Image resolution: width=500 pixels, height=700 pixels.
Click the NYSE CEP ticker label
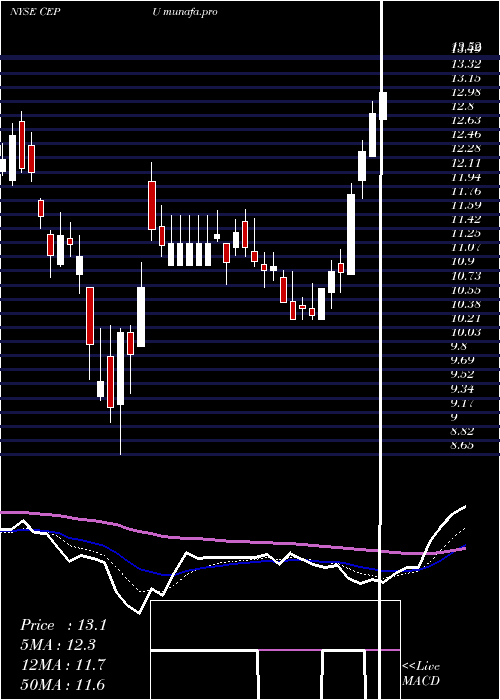pyautogui.click(x=35, y=12)
